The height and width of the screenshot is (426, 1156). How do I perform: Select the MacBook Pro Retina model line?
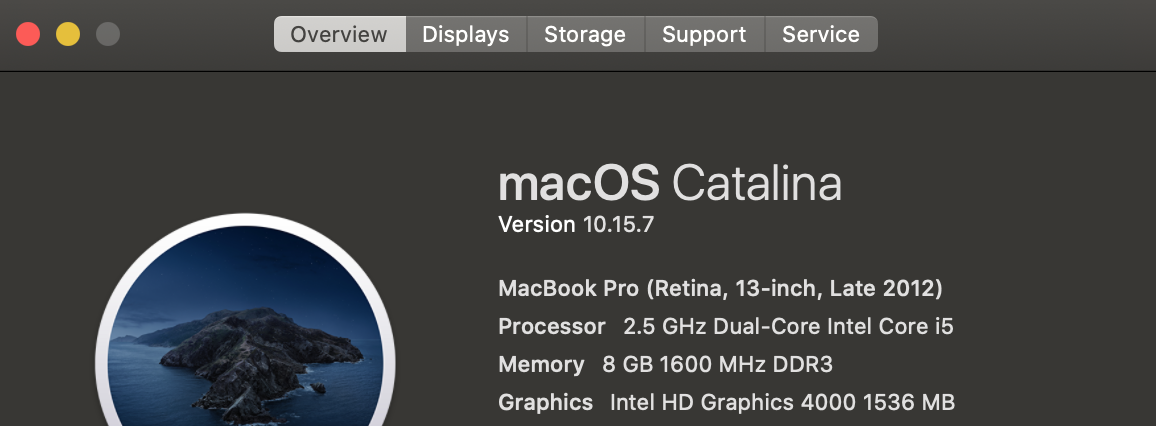720,289
